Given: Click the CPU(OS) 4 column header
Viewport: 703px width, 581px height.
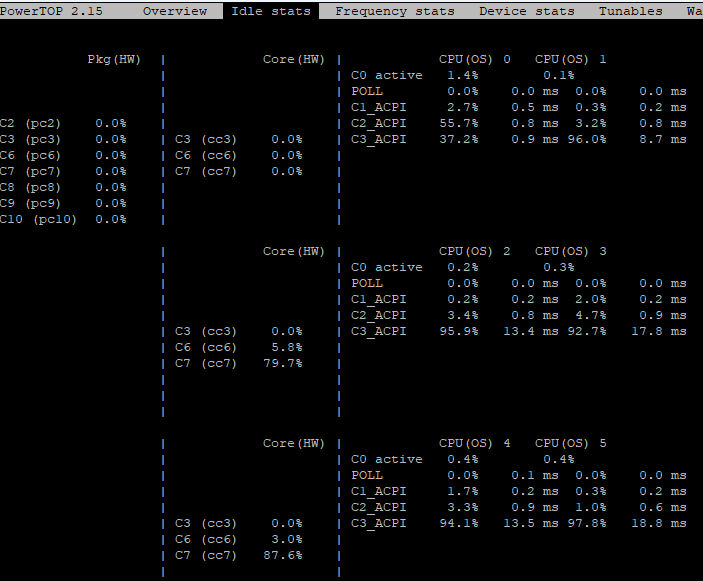Looking at the screenshot, I should click(x=474, y=443).
